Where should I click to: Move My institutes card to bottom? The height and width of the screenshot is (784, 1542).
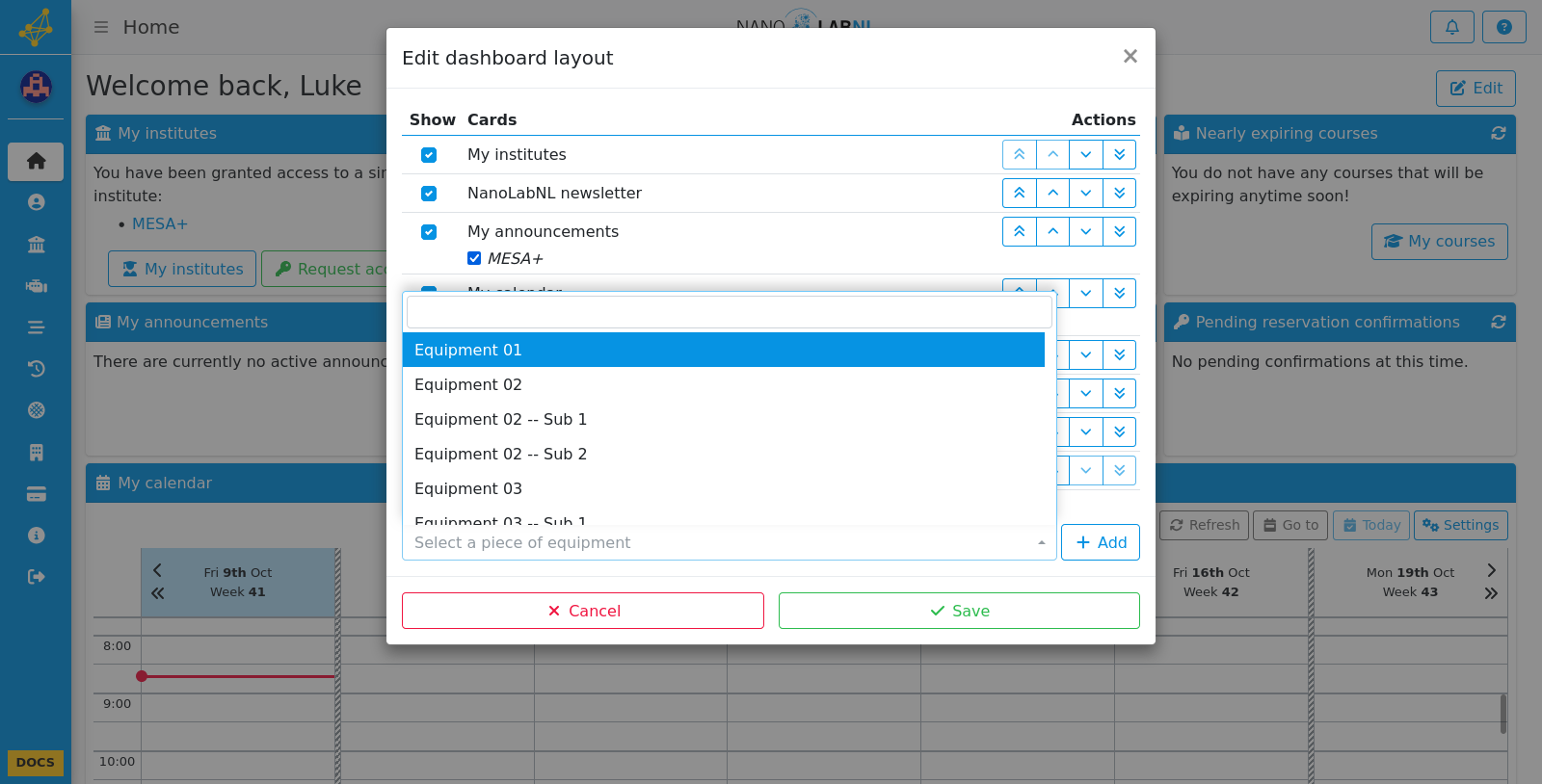(1119, 154)
